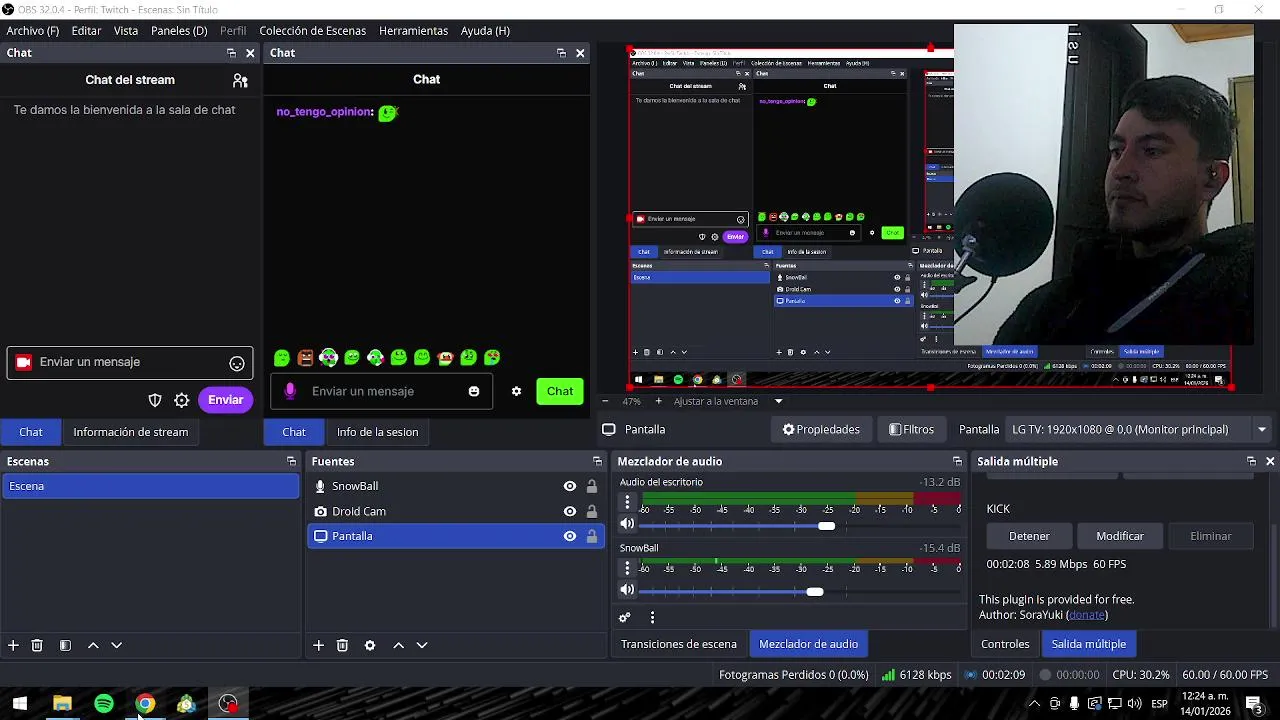Open scene filters icon in Escenas toolbar
1280x720 pixels.
pyautogui.click(x=65, y=645)
